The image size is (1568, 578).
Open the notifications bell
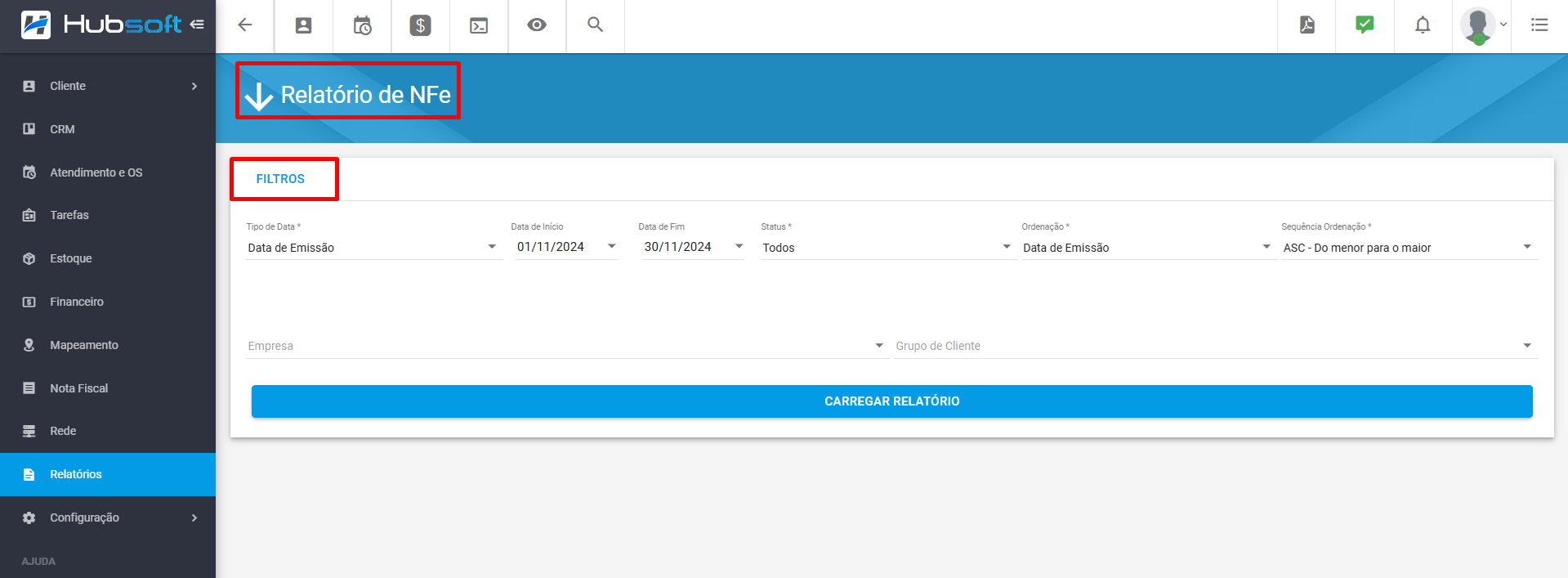[1423, 25]
